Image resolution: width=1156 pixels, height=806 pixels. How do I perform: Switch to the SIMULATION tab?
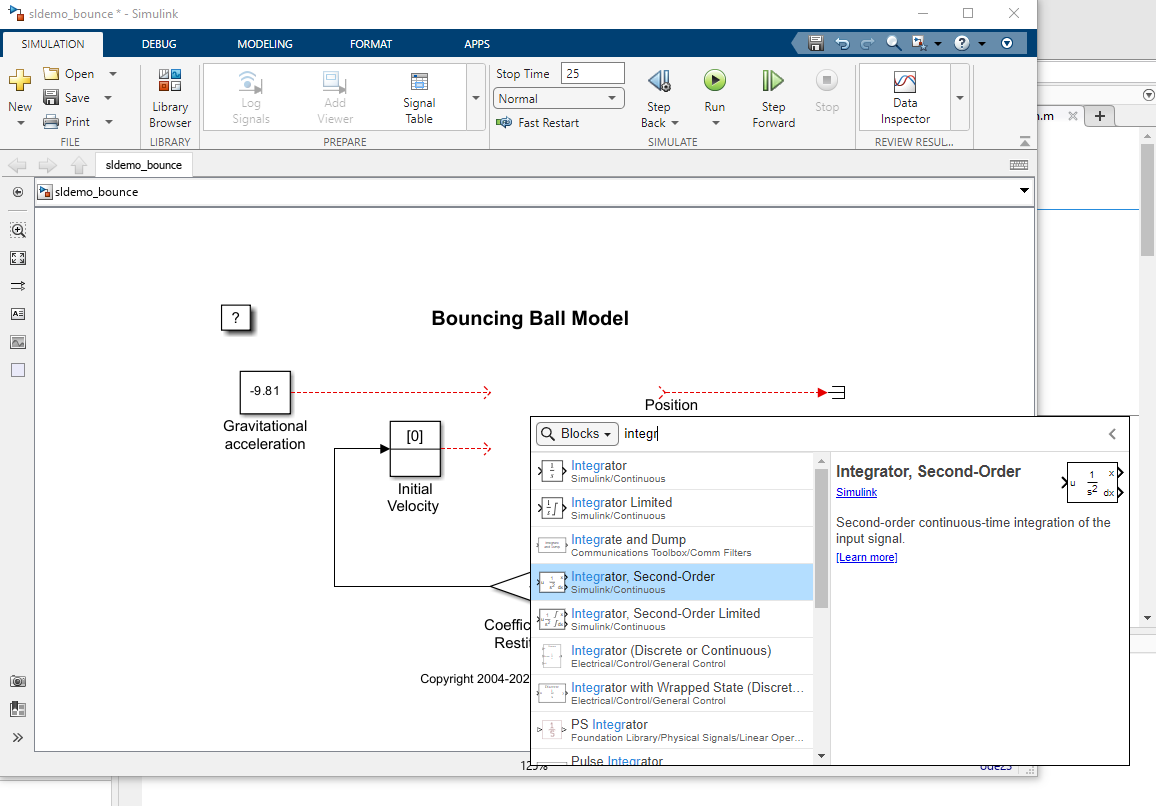point(52,44)
